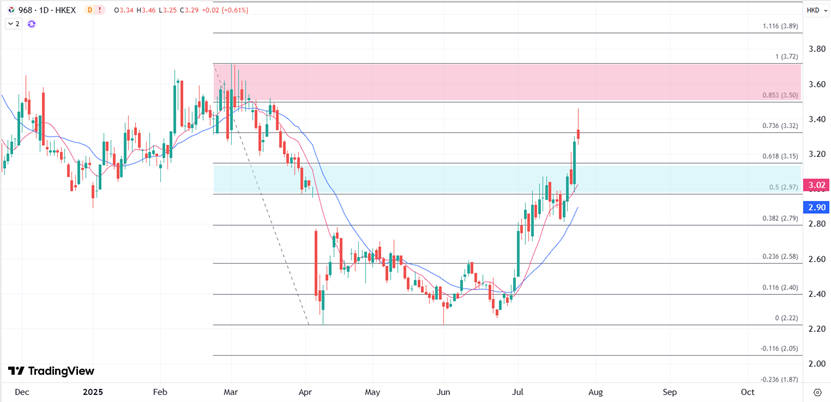The image size is (831, 402).
Task: Select the 0.236 (2.58) Fibonacci level label
Action: pos(780,257)
